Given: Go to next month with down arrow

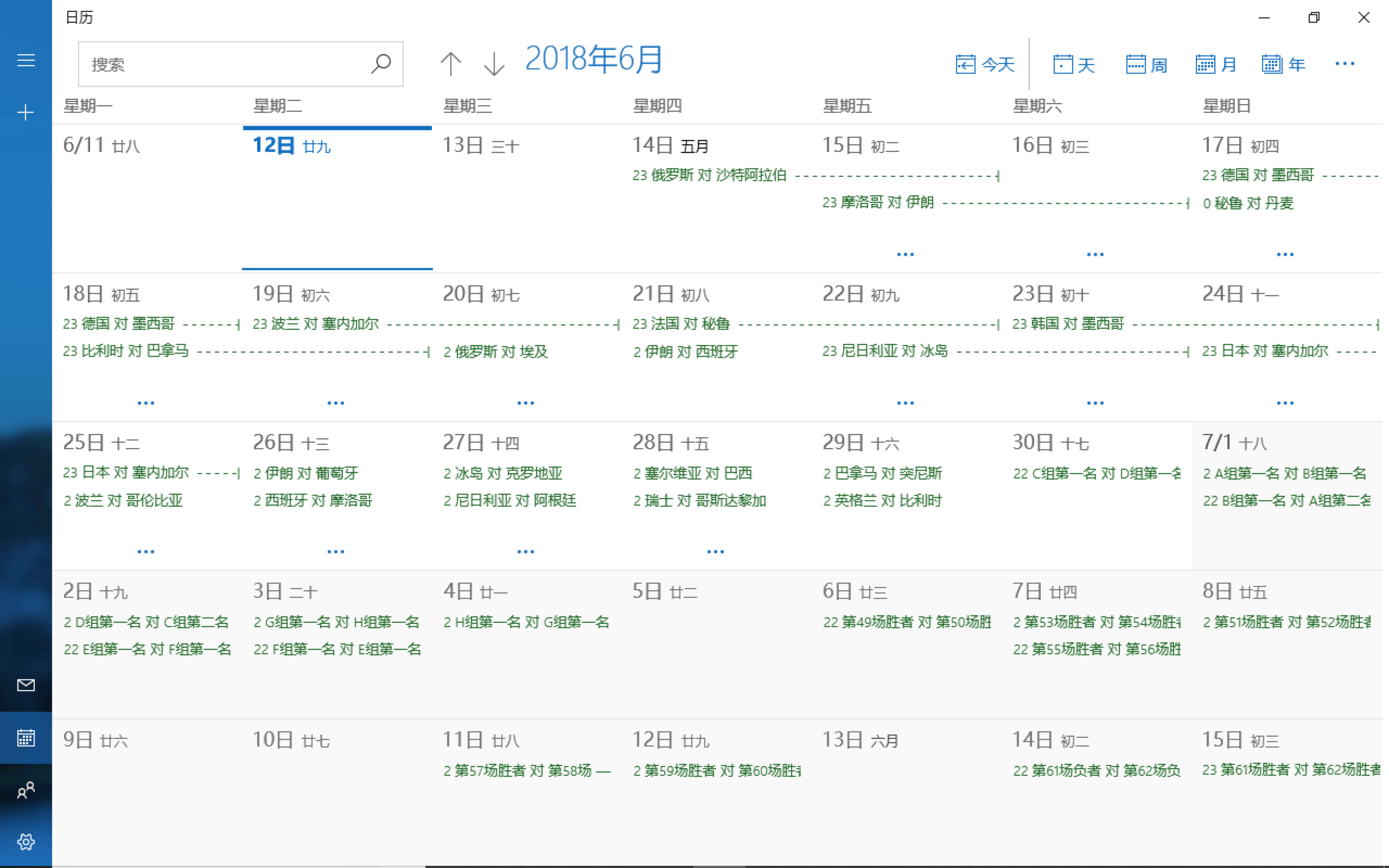Looking at the screenshot, I should click(x=494, y=63).
